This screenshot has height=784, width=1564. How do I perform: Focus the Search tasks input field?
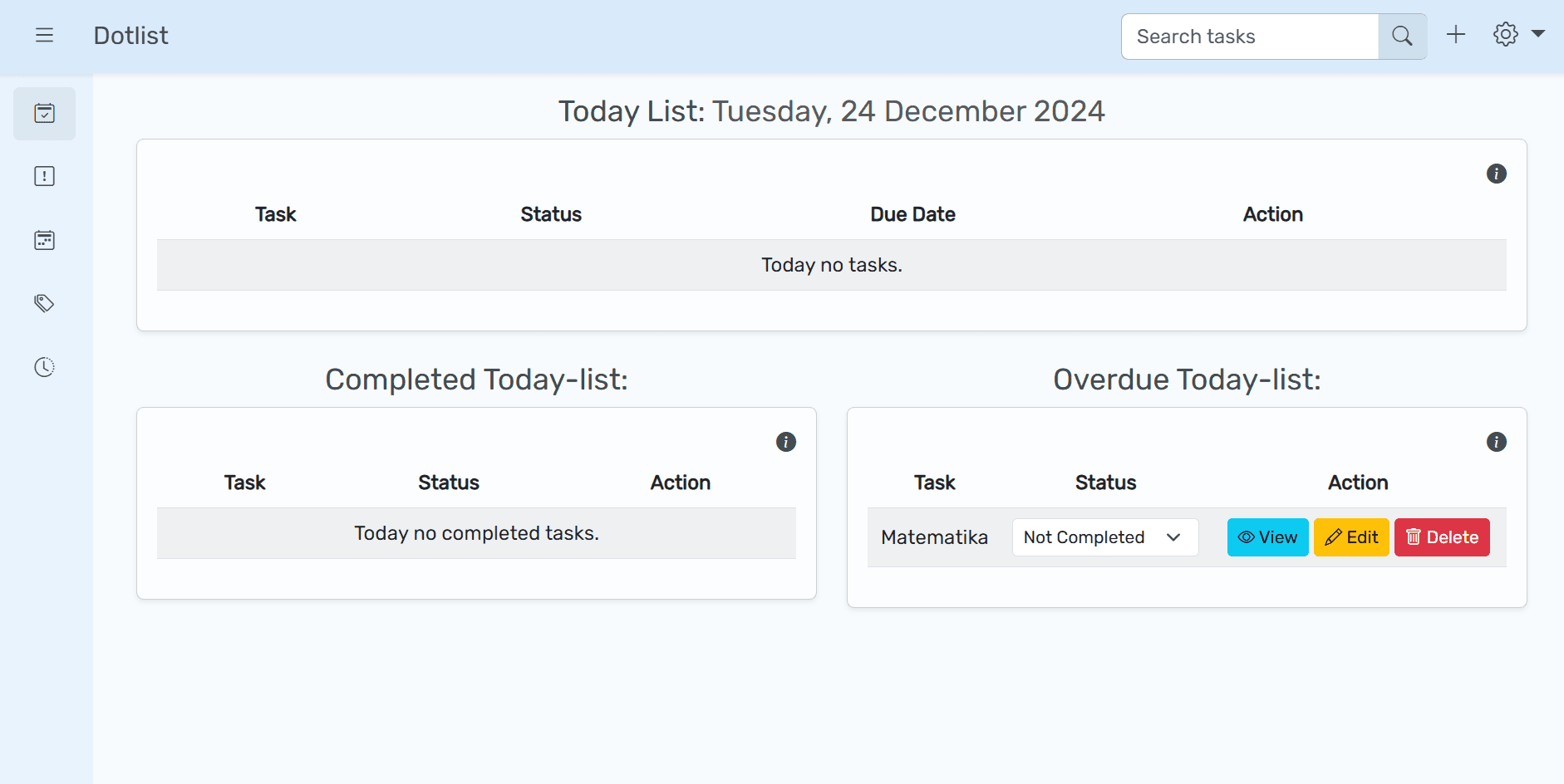click(x=1249, y=37)
